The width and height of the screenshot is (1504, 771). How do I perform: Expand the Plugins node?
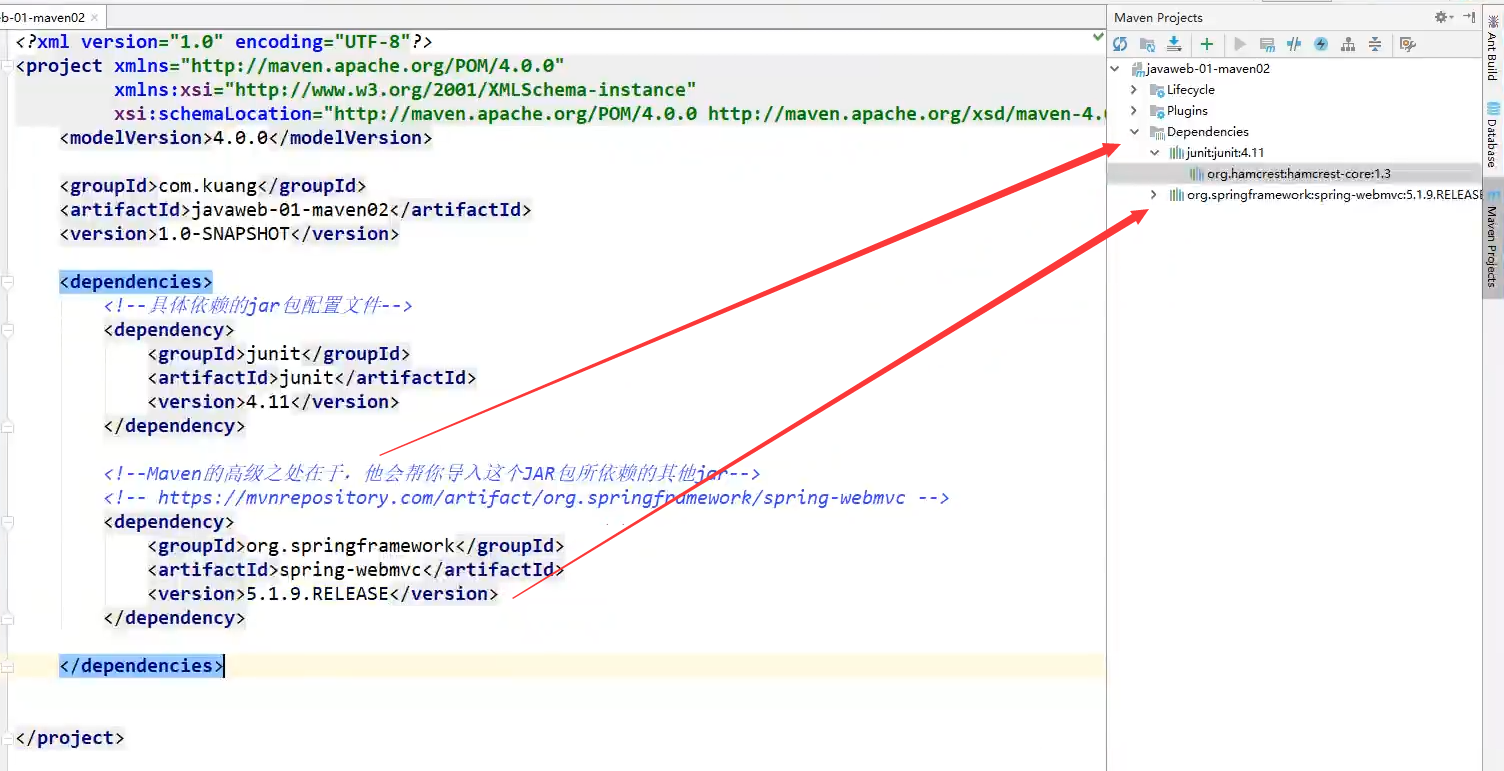1134,111
